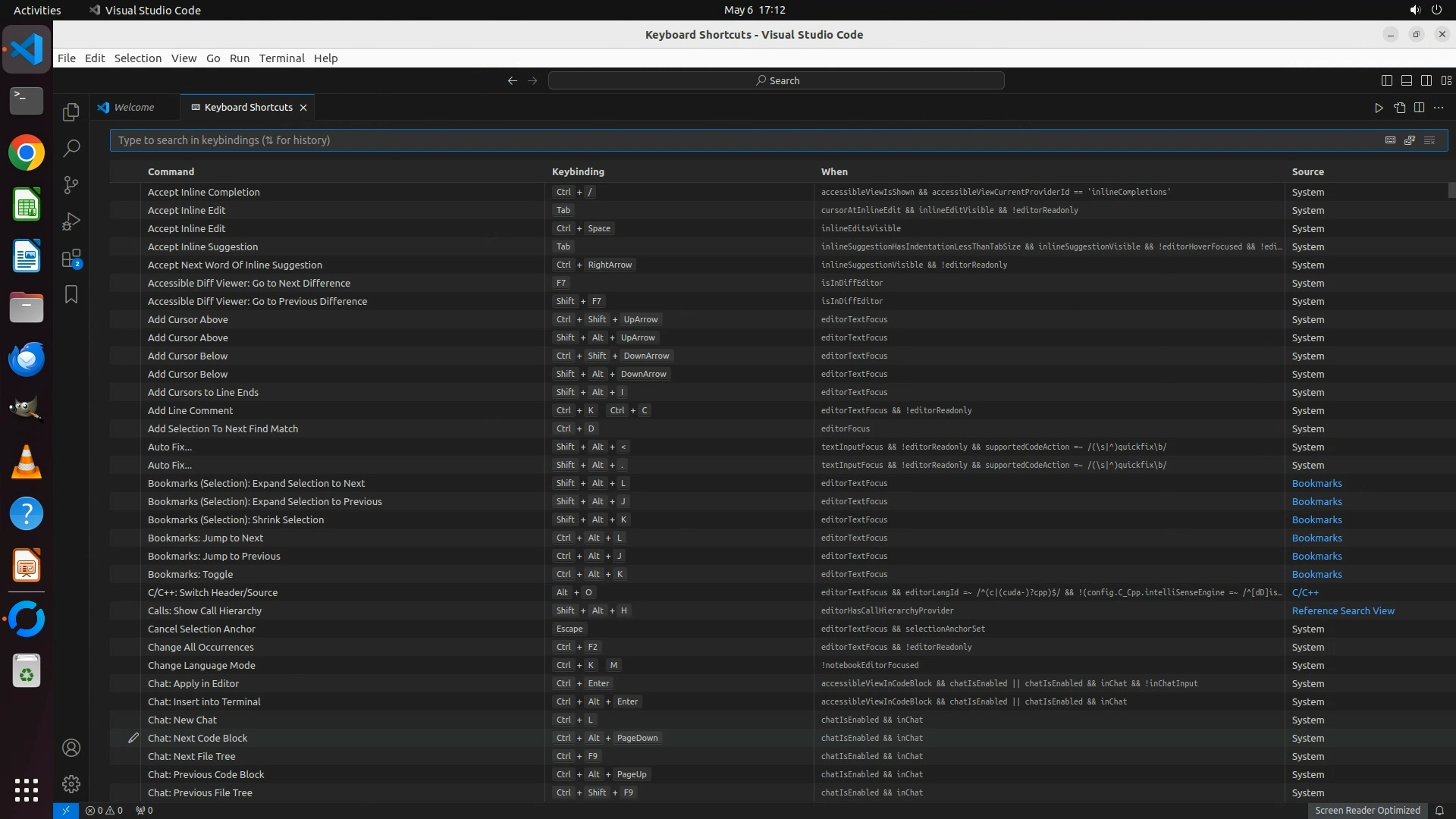Focus the keybindings search field
Screen dimensions: 1456x819
point(682,140)
